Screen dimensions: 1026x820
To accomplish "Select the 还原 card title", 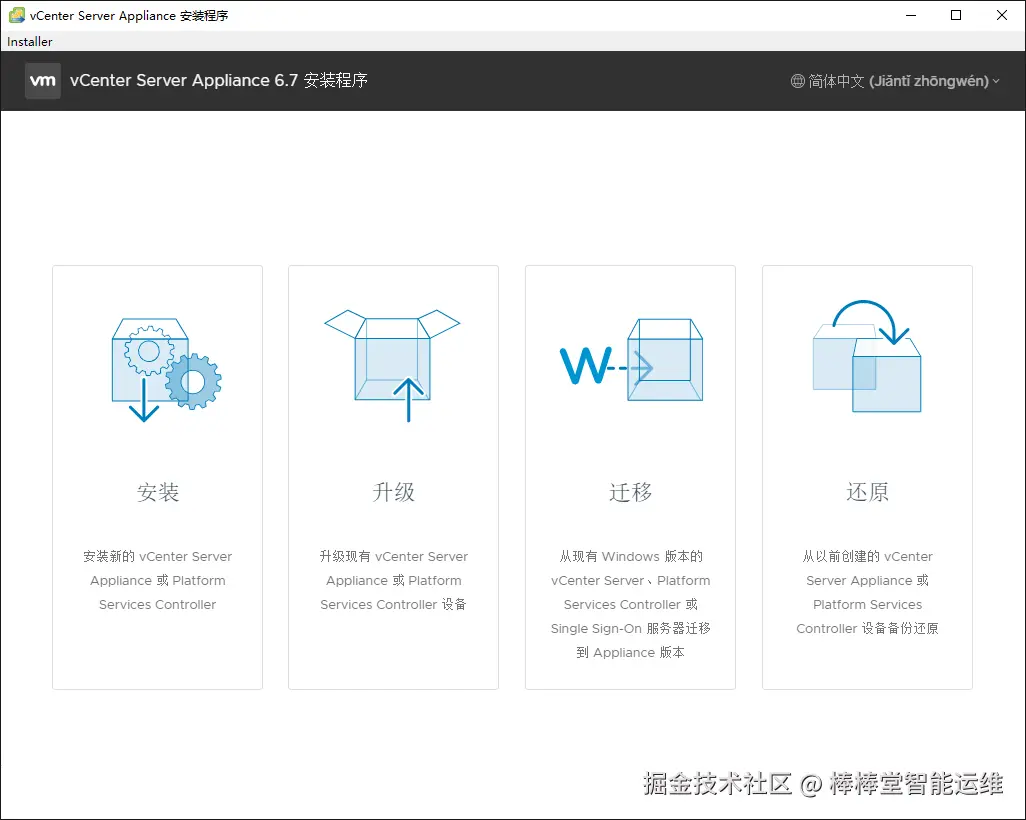I will coord(867,492).
